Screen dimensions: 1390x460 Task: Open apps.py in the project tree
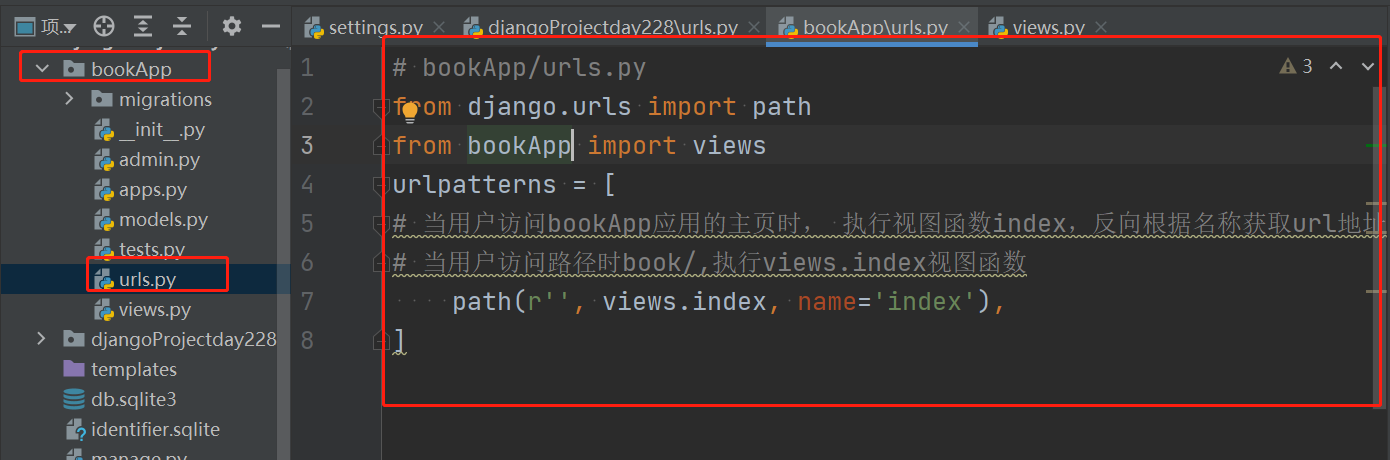pyautogui.click(x=153, y=189)
